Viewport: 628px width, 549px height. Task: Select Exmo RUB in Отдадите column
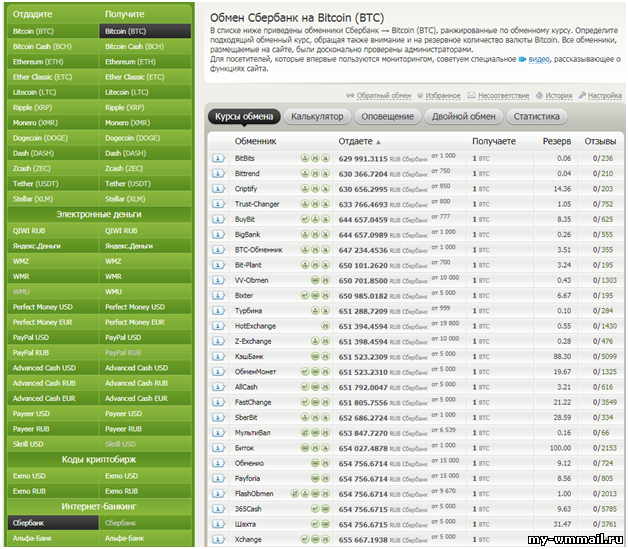(x=53, y=491)
